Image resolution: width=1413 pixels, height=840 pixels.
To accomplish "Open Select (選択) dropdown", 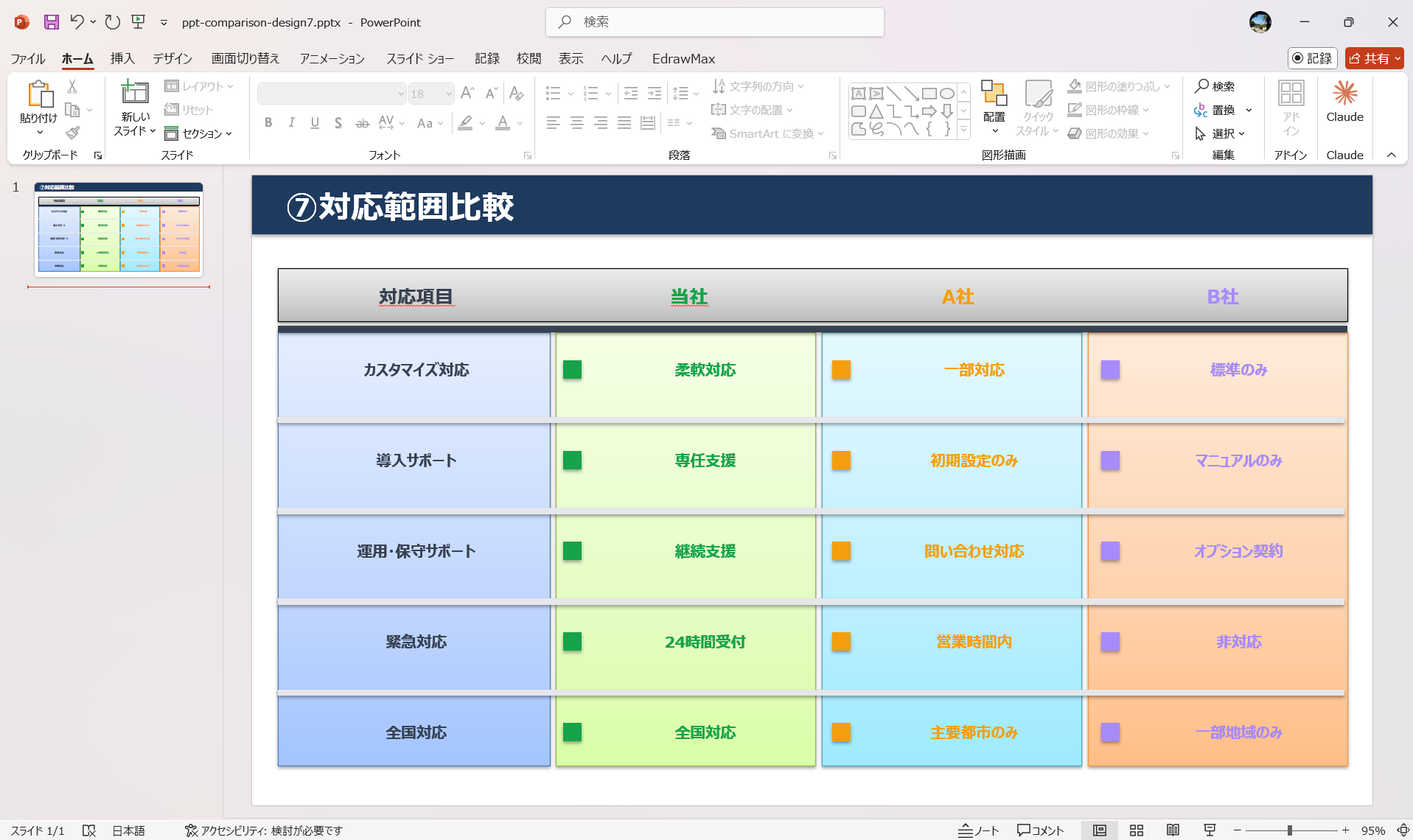I will click(x=1220, y=133).
